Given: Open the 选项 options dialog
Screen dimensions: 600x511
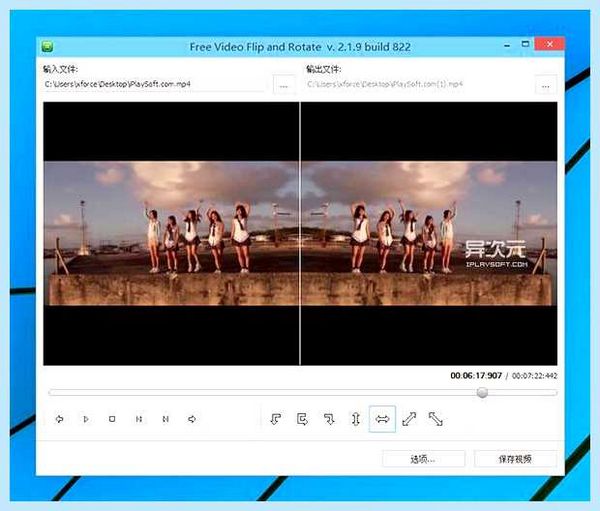Looking at the screenshot, I should (423, 459).
